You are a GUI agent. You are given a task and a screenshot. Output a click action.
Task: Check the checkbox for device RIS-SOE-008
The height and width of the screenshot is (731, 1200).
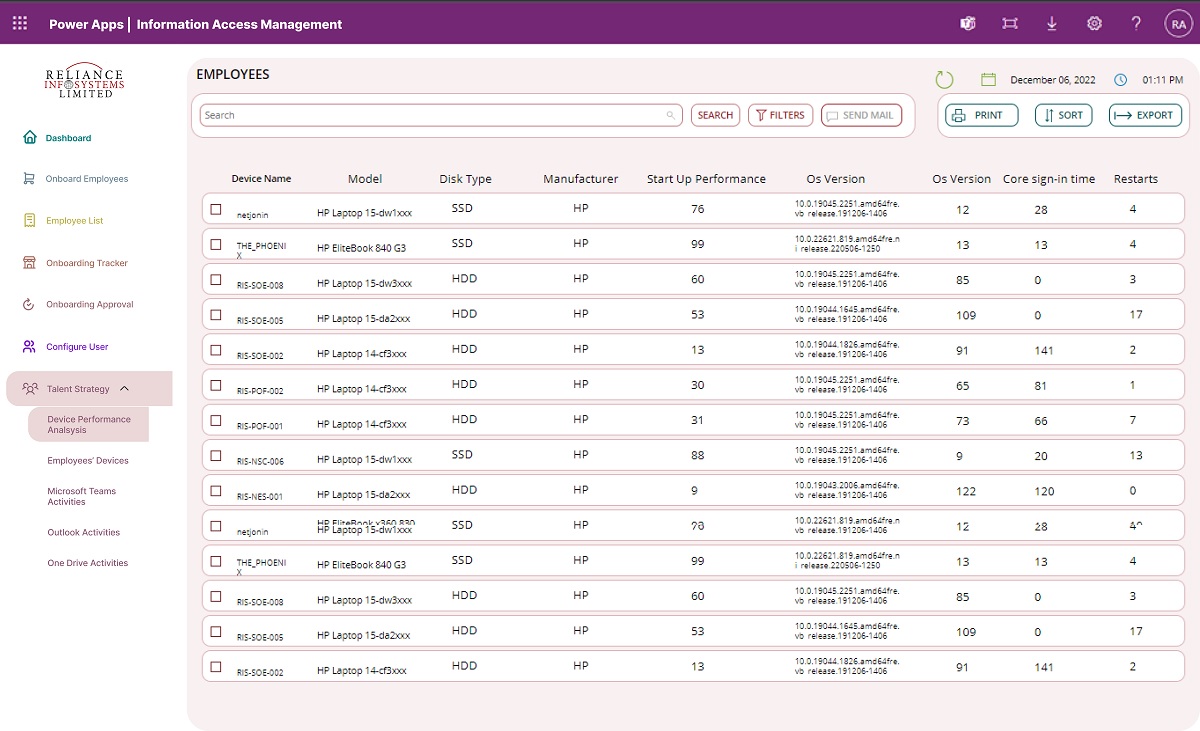(x=215, y=279)
